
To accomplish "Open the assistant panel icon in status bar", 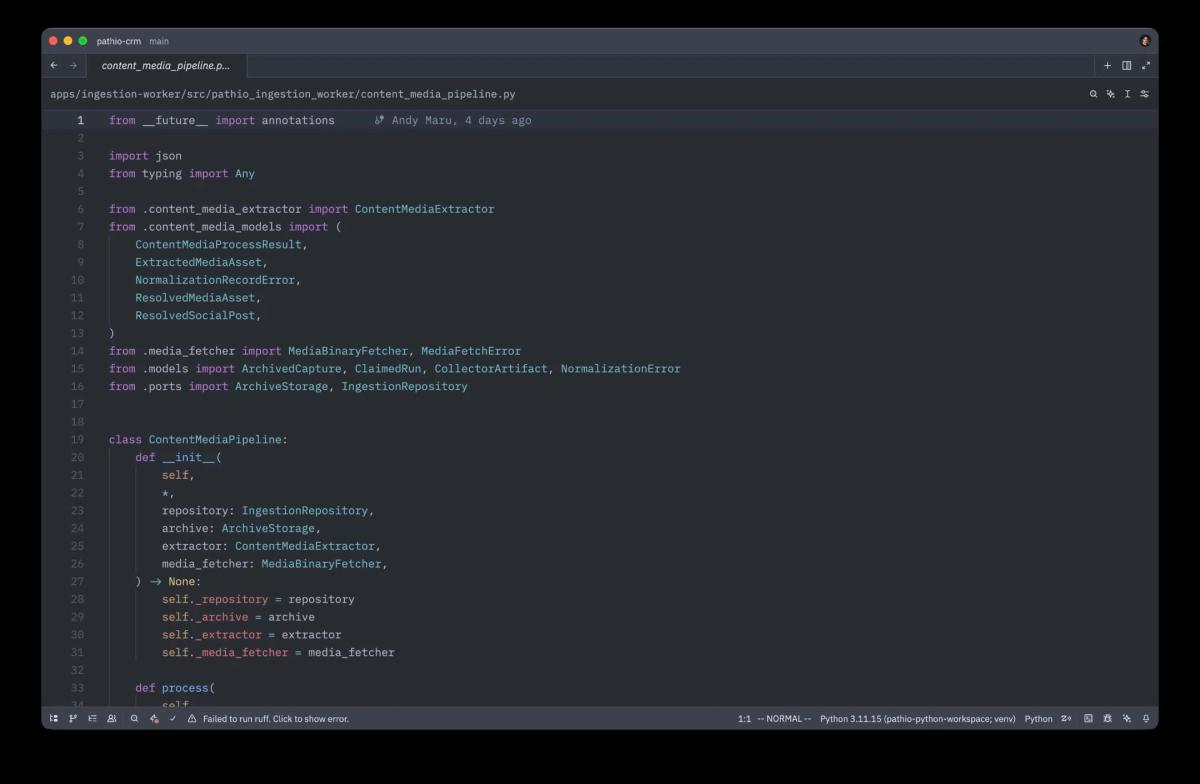I will tap(1126, 718).
